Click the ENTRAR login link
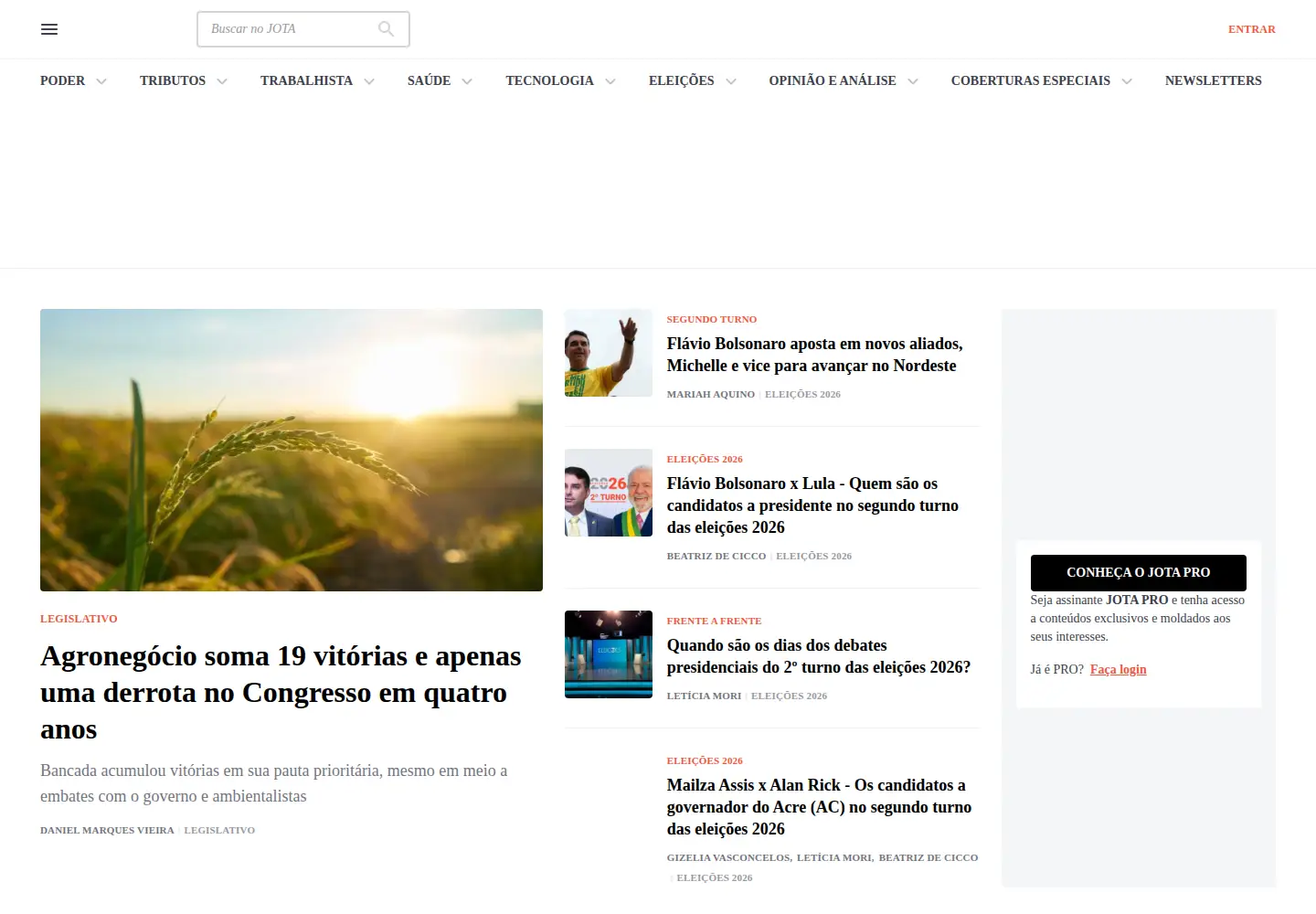Image resolution: width=1316 pixels, height=914 pixels. 1251,29
